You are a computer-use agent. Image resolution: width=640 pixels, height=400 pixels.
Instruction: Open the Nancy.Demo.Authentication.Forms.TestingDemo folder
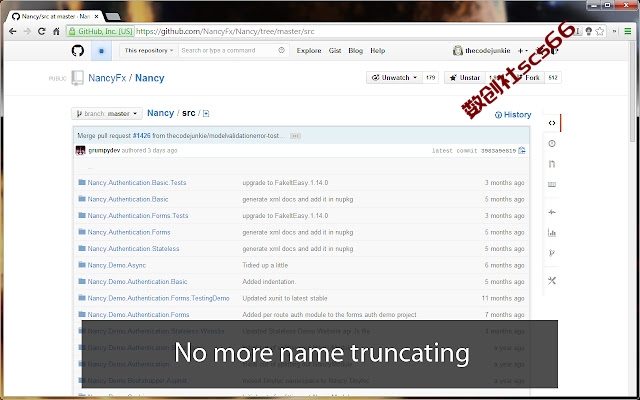[159, 298]
